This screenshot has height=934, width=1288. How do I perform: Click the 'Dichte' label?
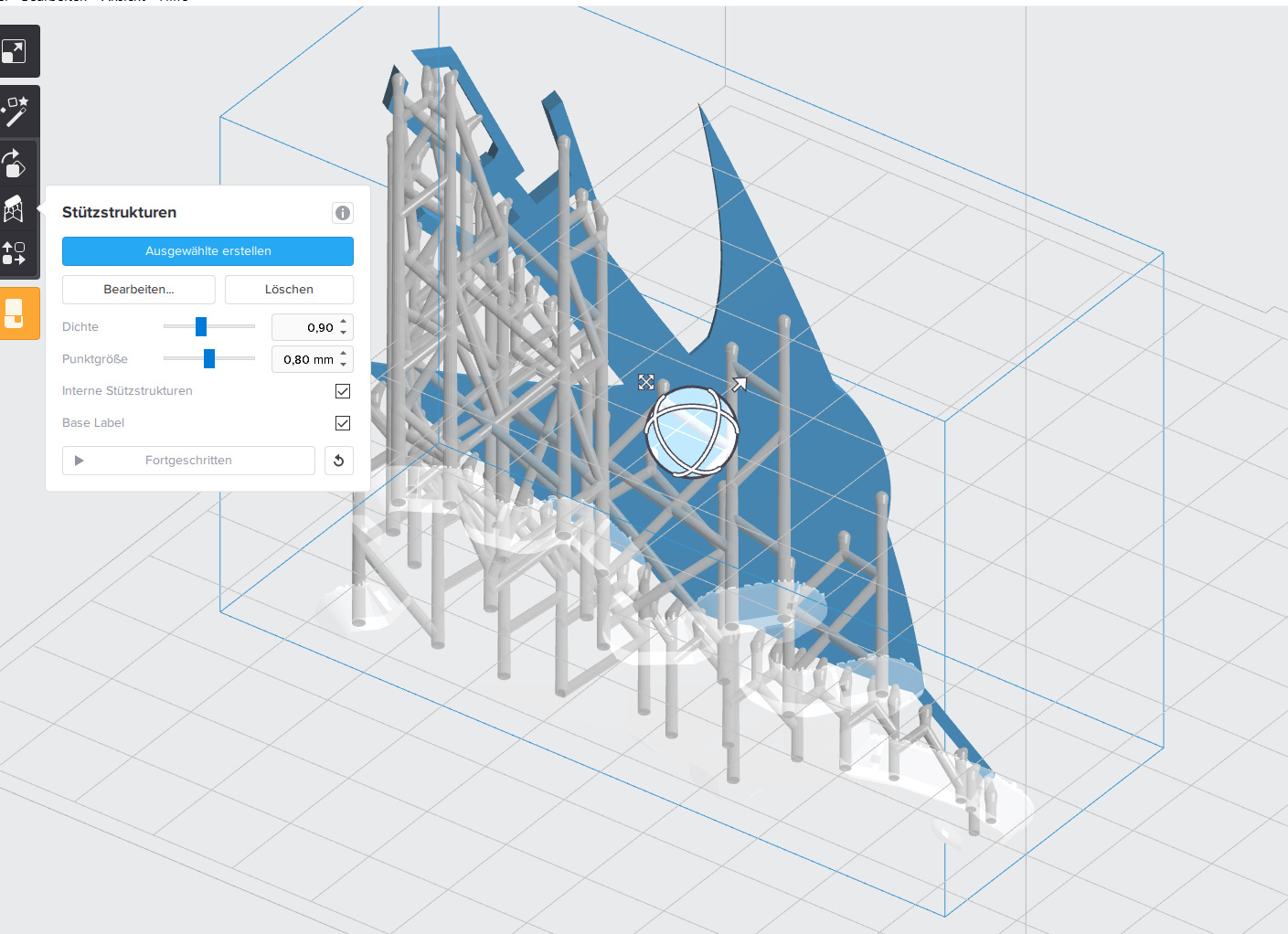click(80, 327)
